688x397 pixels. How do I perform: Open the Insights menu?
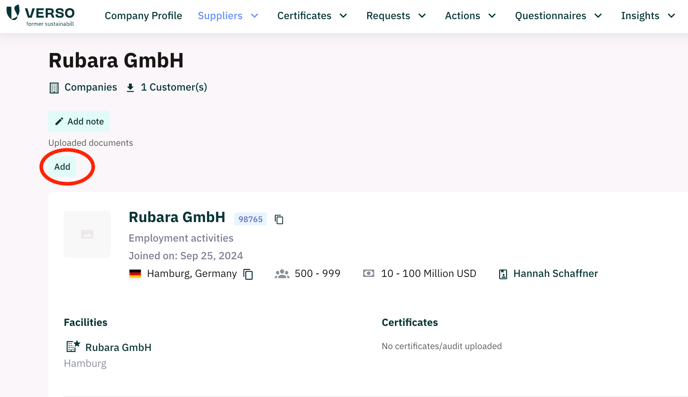click(648, 16)
